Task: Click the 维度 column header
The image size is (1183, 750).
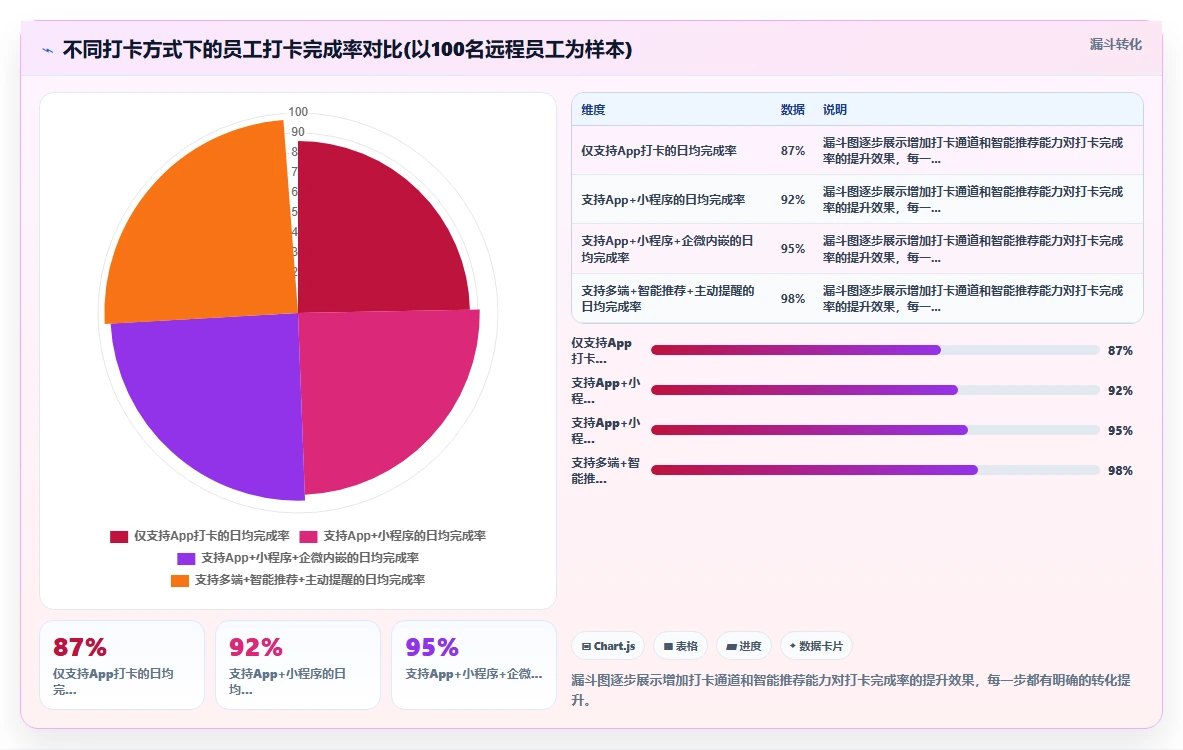Action: pos(593,109)
